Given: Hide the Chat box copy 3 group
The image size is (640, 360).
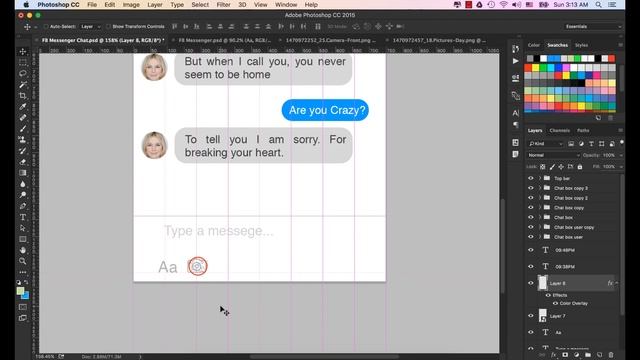Looking at the screenshot, I should [x=531, y=188].
